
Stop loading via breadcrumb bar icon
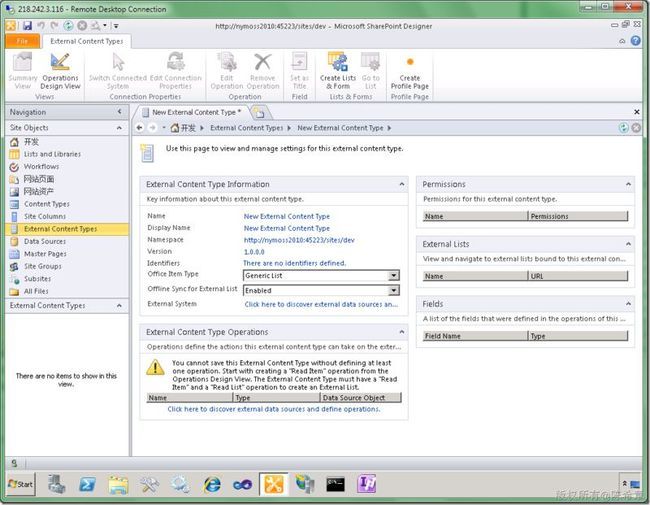click(x=636, y=128)
